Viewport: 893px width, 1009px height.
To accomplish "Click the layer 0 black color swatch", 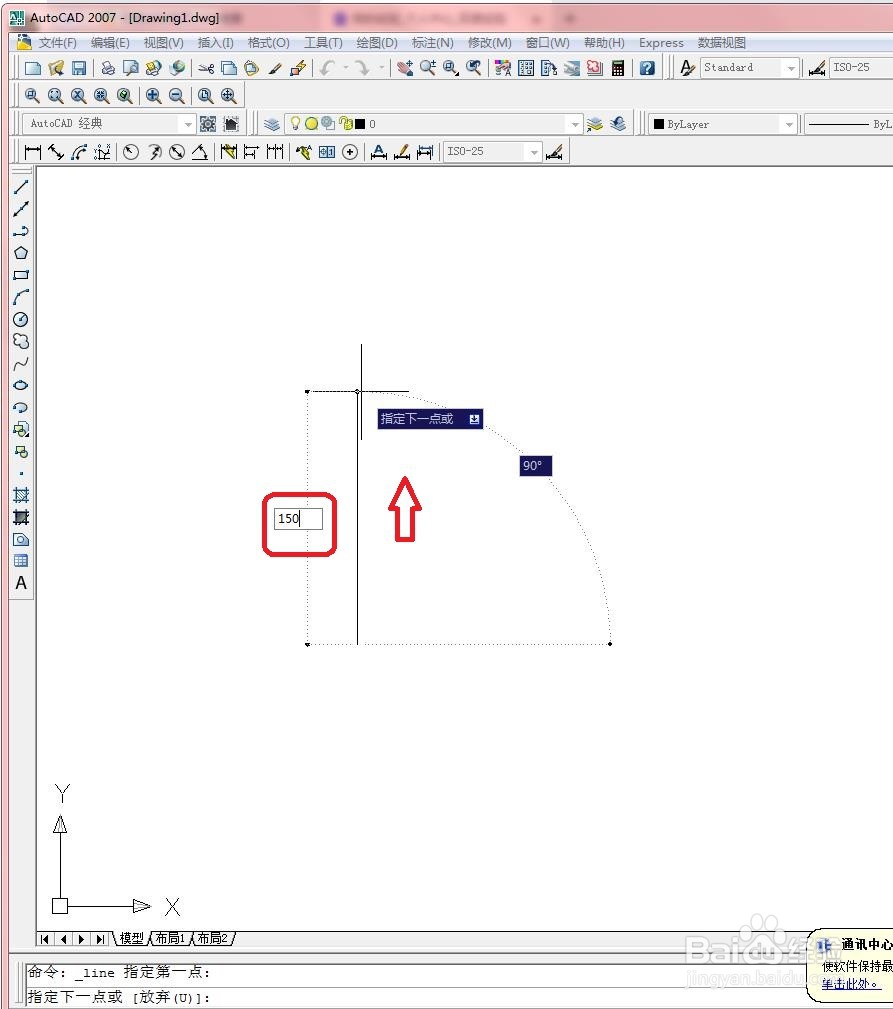I will point(360,124).
